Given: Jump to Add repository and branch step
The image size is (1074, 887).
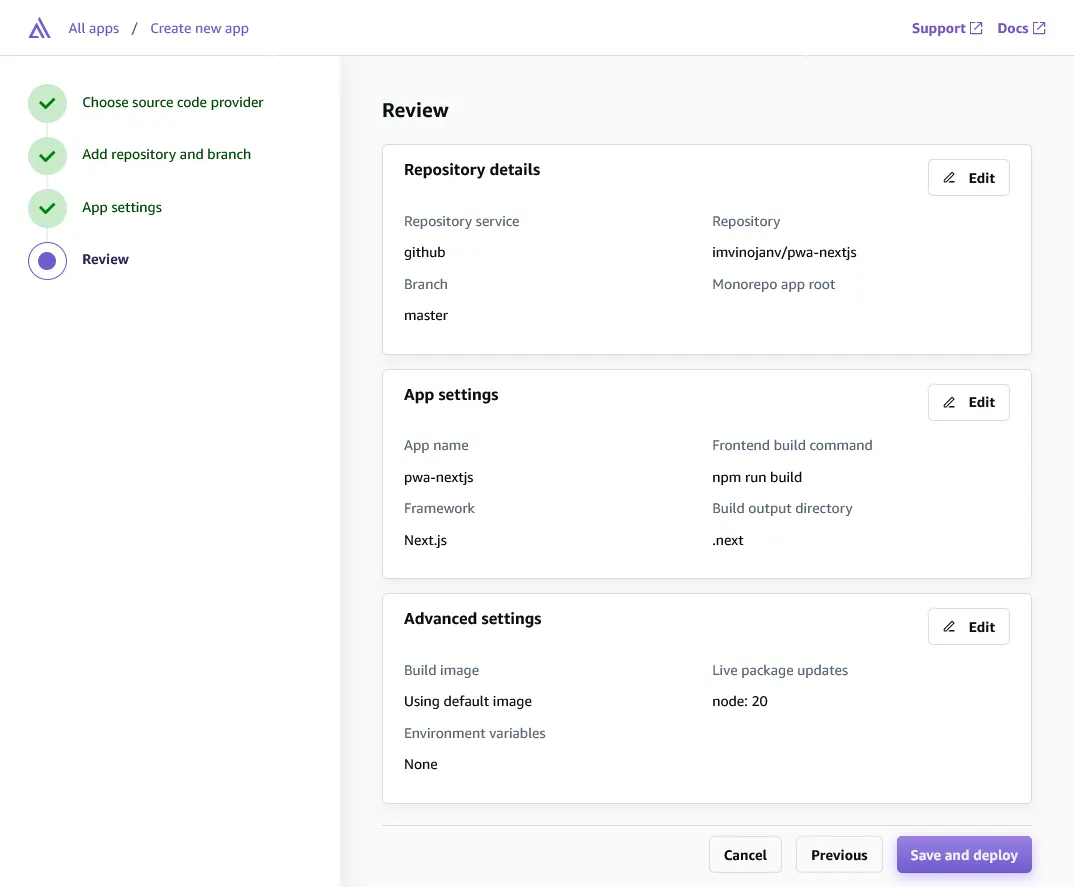Looking at the screenshot, I should 166,154.
